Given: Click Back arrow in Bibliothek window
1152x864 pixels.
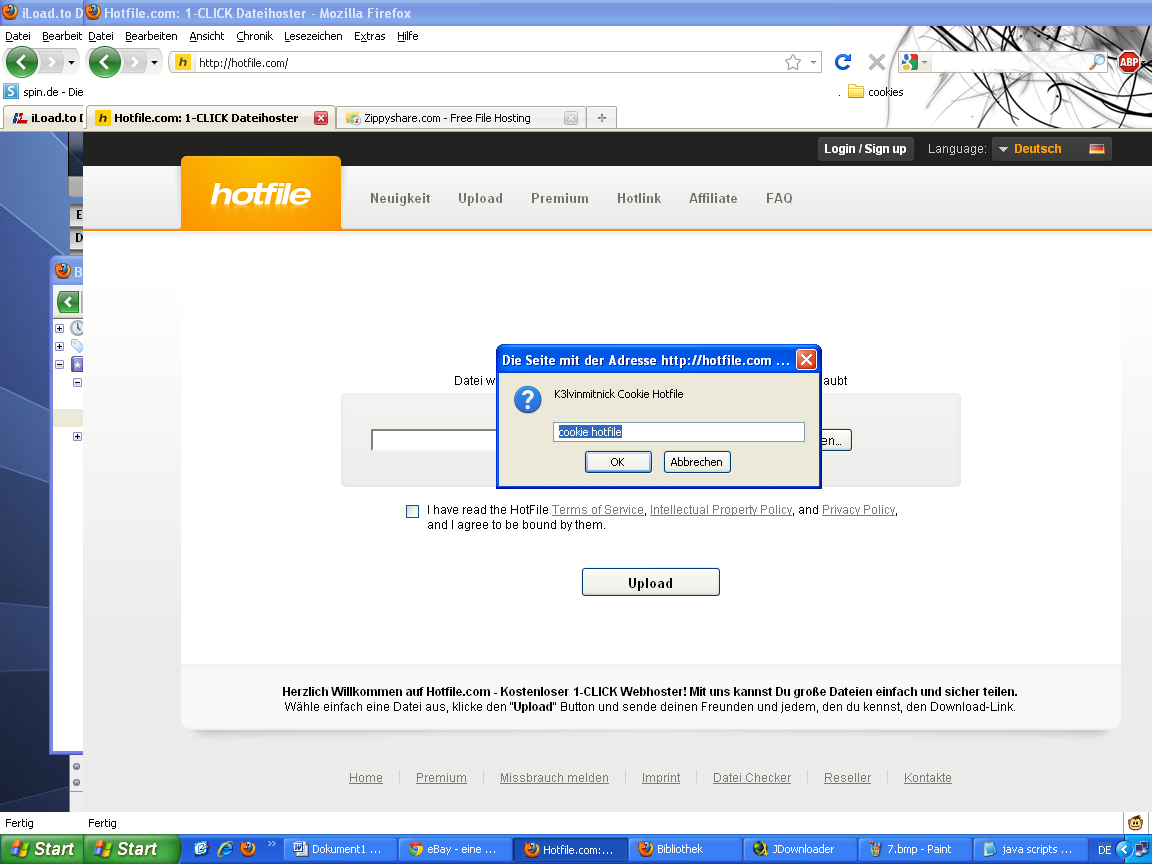Looking at the screenshot, I should click(x=68, y=301).
